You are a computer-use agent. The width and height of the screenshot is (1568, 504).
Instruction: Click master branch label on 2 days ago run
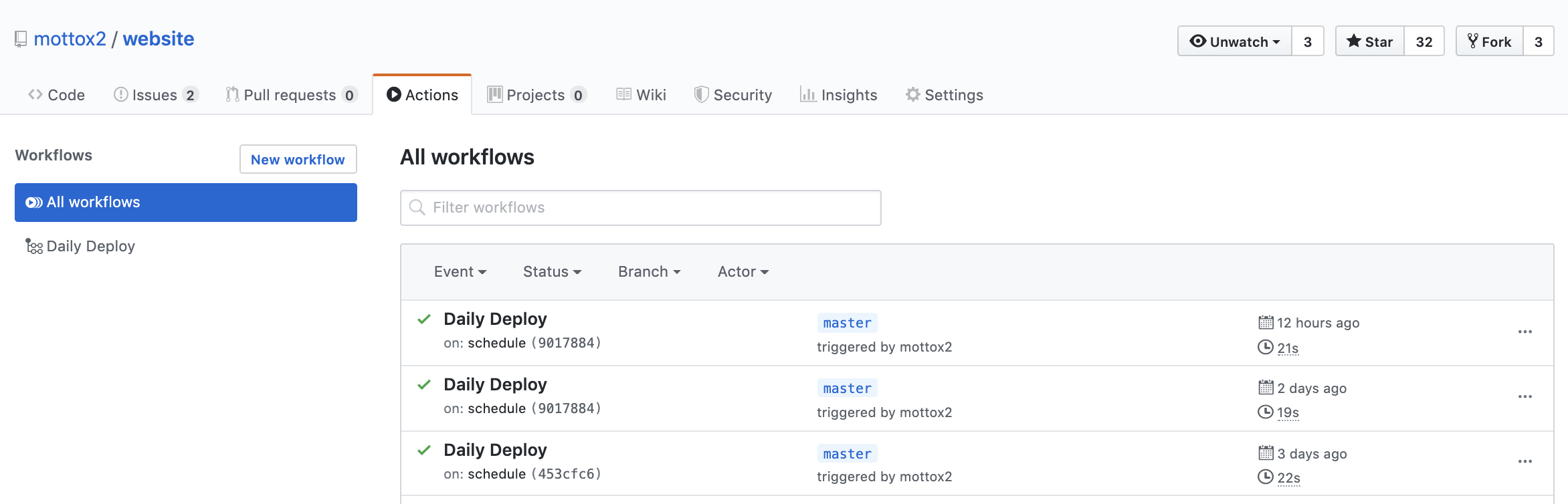(848, 388)
